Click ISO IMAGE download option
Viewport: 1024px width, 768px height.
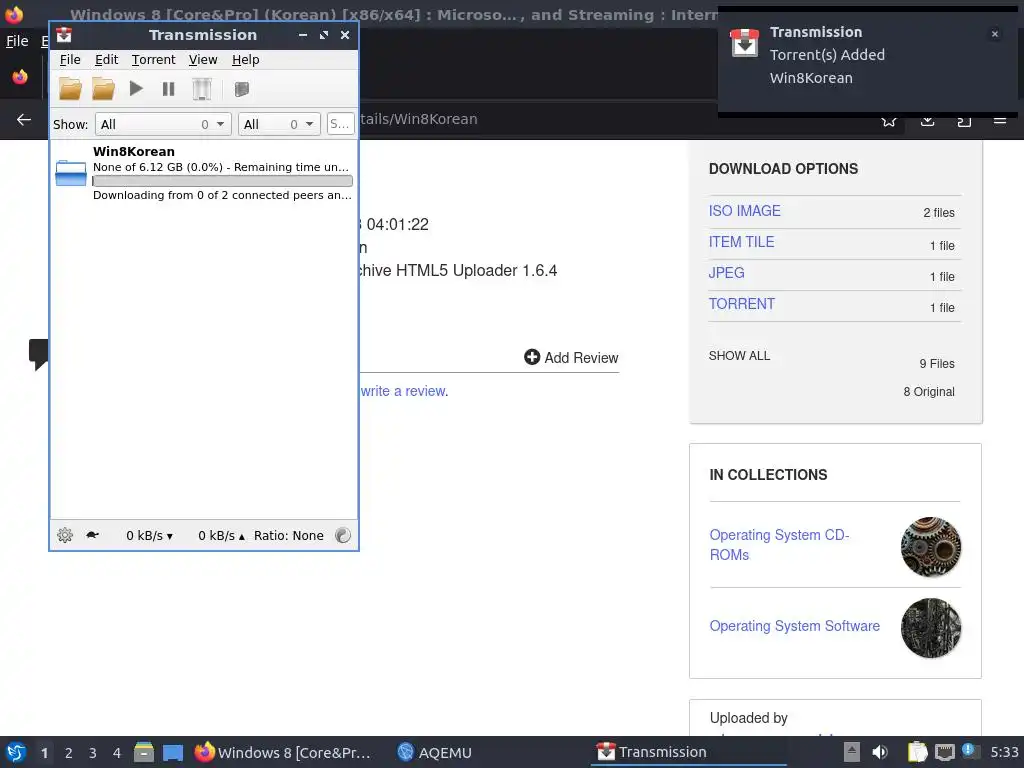click(x=744, y=211)
